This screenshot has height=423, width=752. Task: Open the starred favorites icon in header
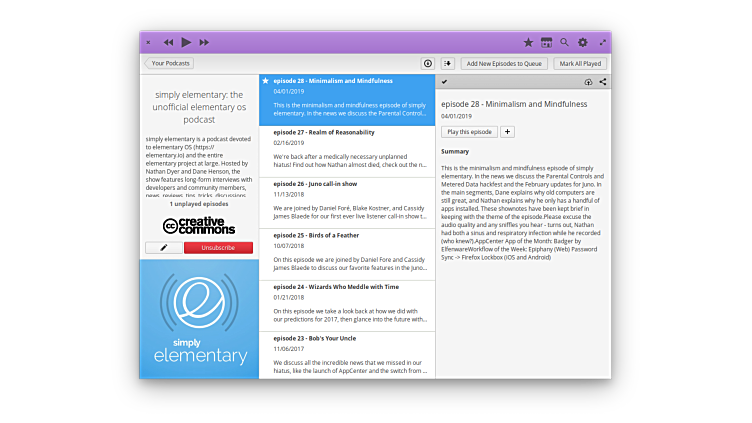(528, 42)
